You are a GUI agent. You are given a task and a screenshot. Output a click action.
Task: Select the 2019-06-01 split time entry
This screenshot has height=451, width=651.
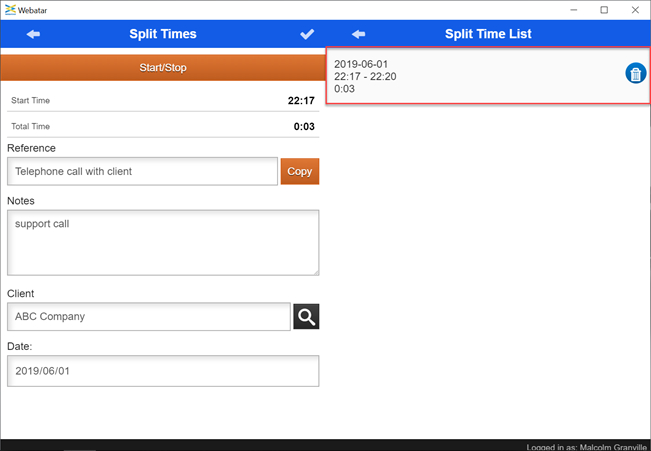pyautogui.click(x=470, y=75)
